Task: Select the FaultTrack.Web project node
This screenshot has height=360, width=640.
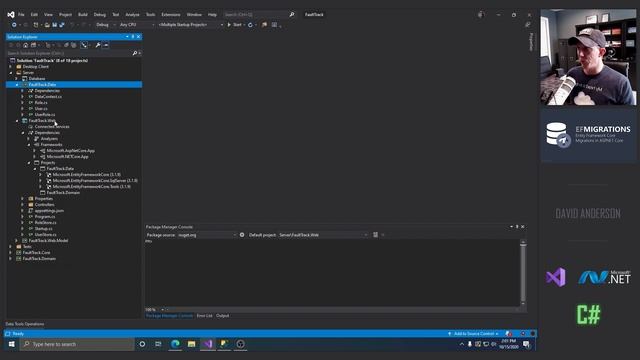Action: 42,121
